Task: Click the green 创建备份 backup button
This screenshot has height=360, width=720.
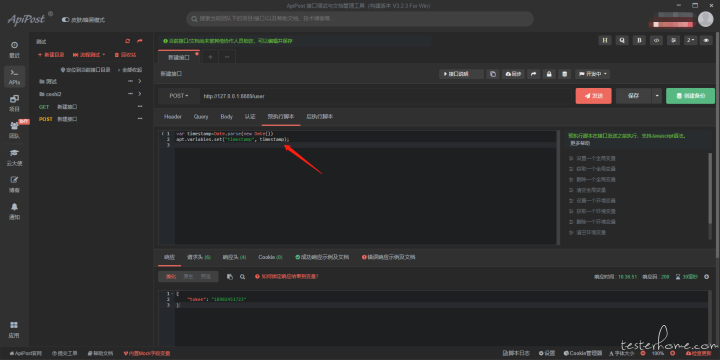Action: (x=690, y=96)
